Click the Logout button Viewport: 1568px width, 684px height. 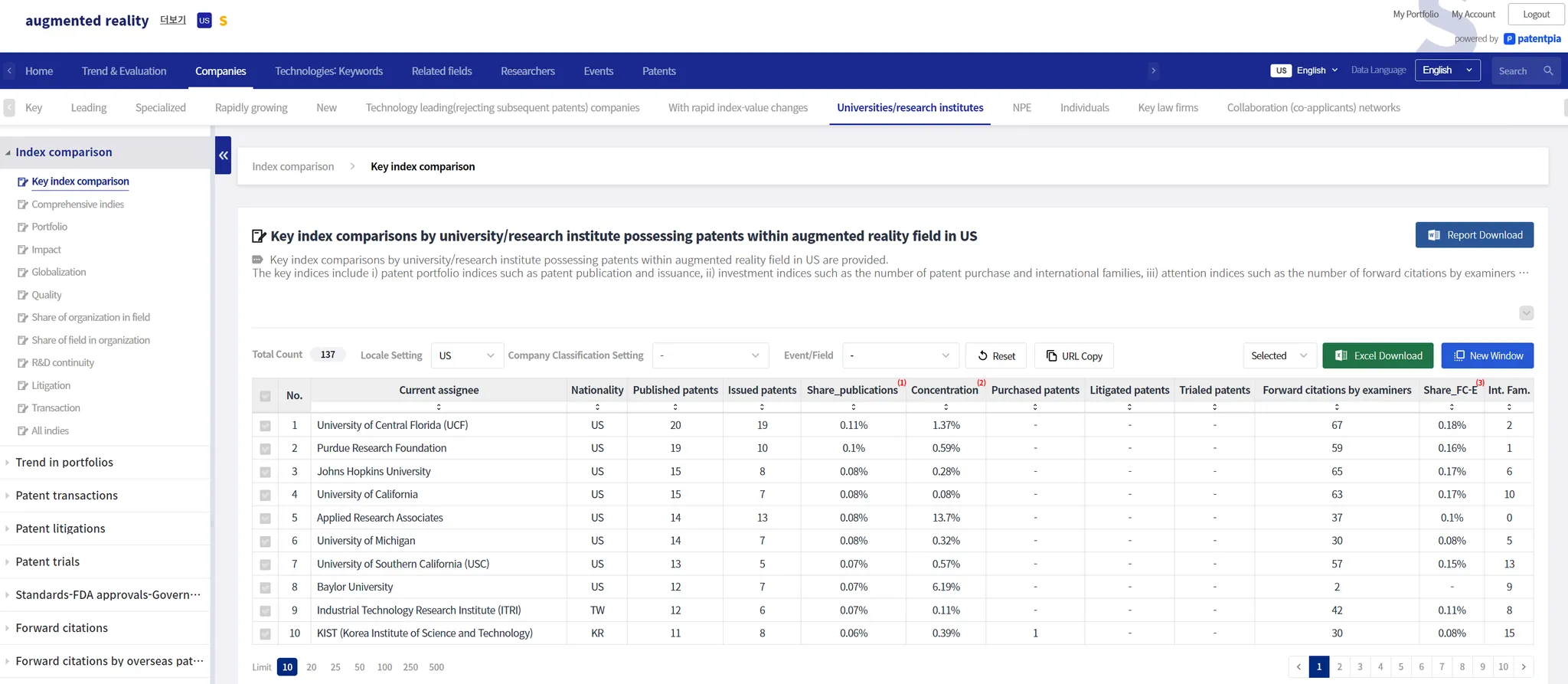(1536, 14)
